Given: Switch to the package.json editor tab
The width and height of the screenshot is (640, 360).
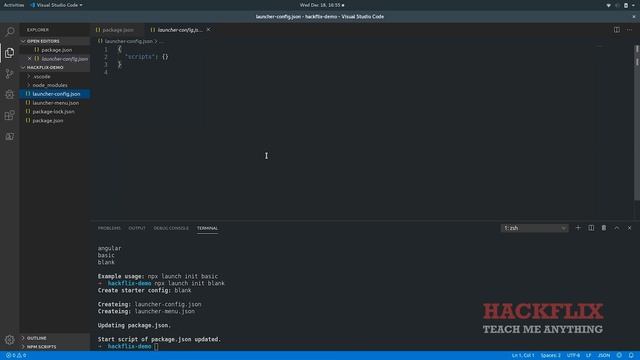Looking at the screenshot, I should tap(118, 30).
